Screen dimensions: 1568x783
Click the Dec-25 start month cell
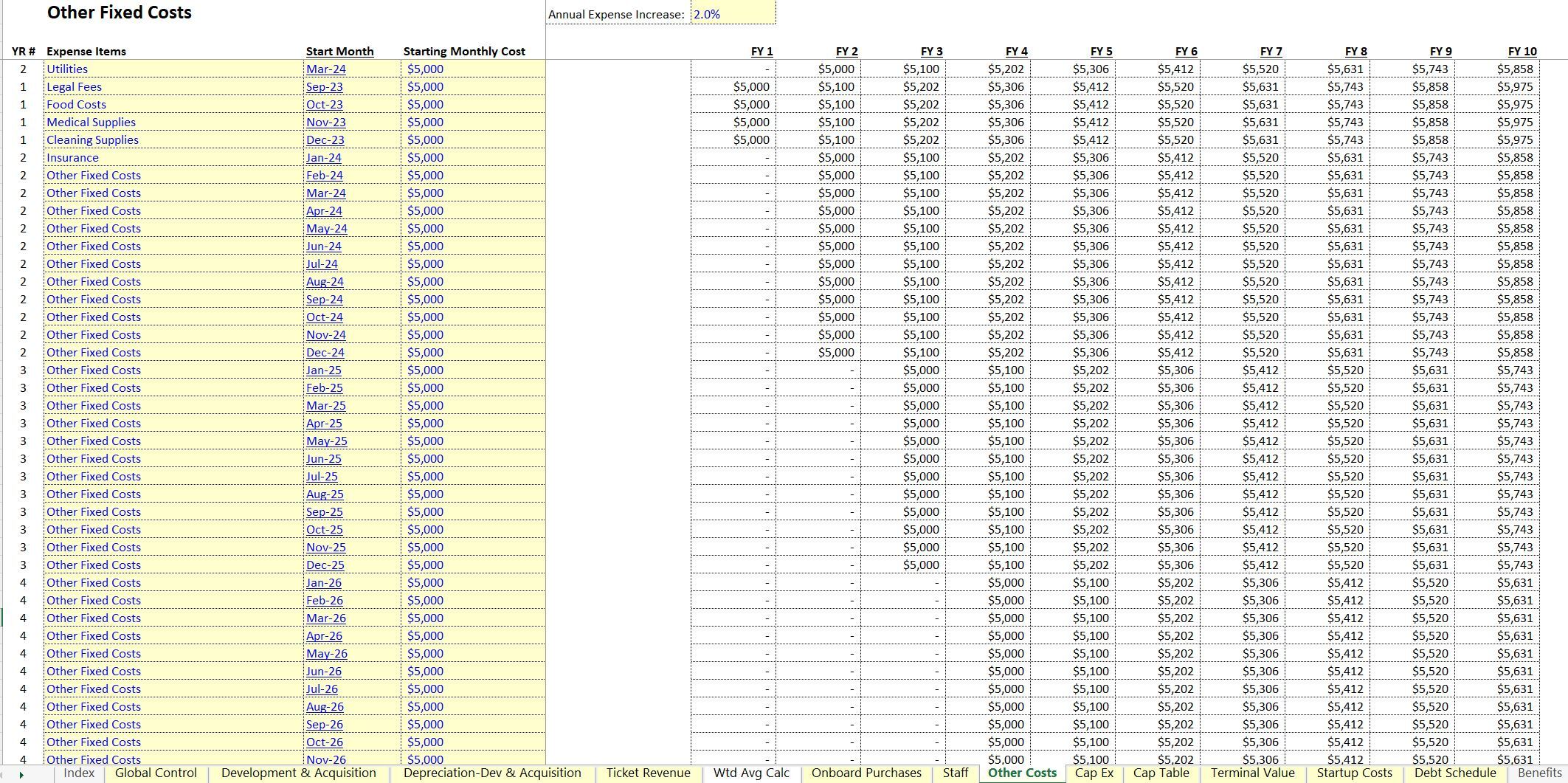pos(352,565)
